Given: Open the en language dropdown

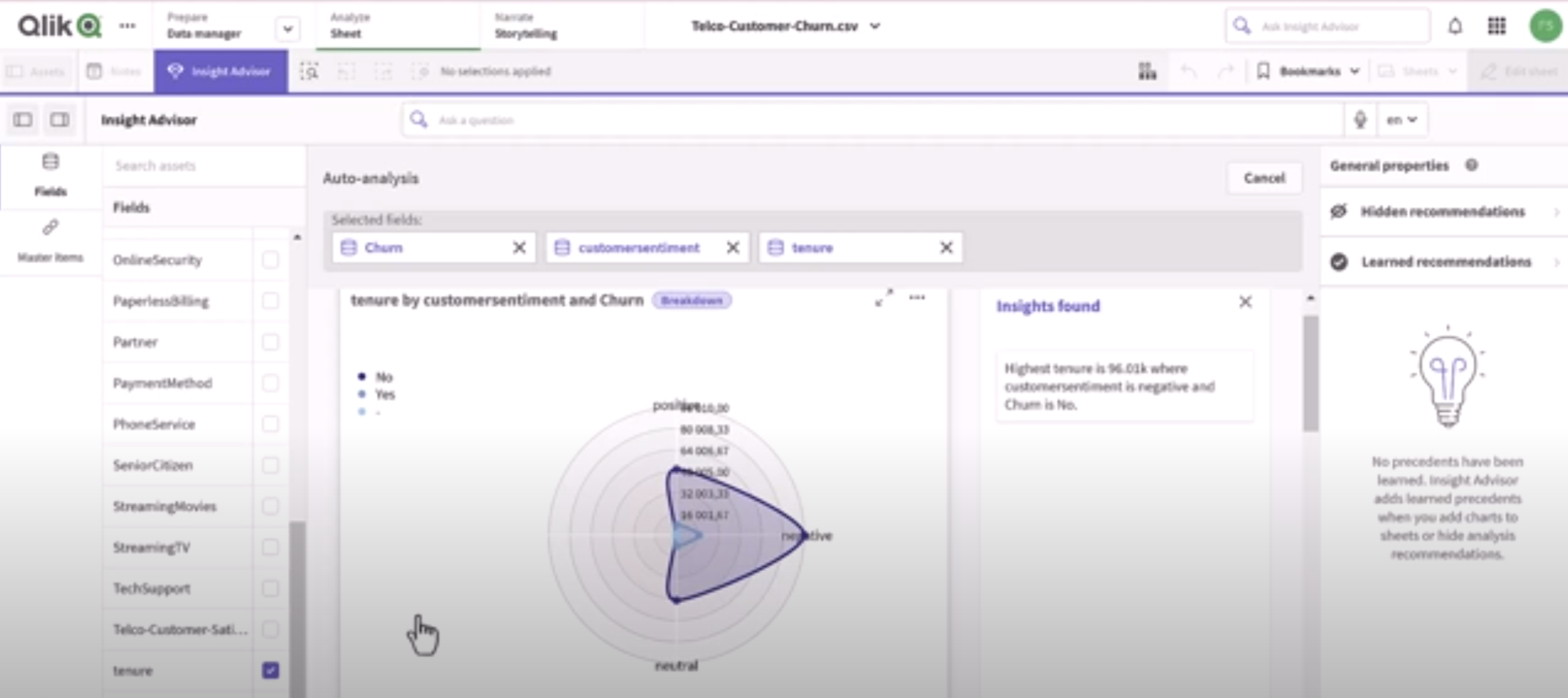Looking at the screenshot, I should click(1402, 119).
